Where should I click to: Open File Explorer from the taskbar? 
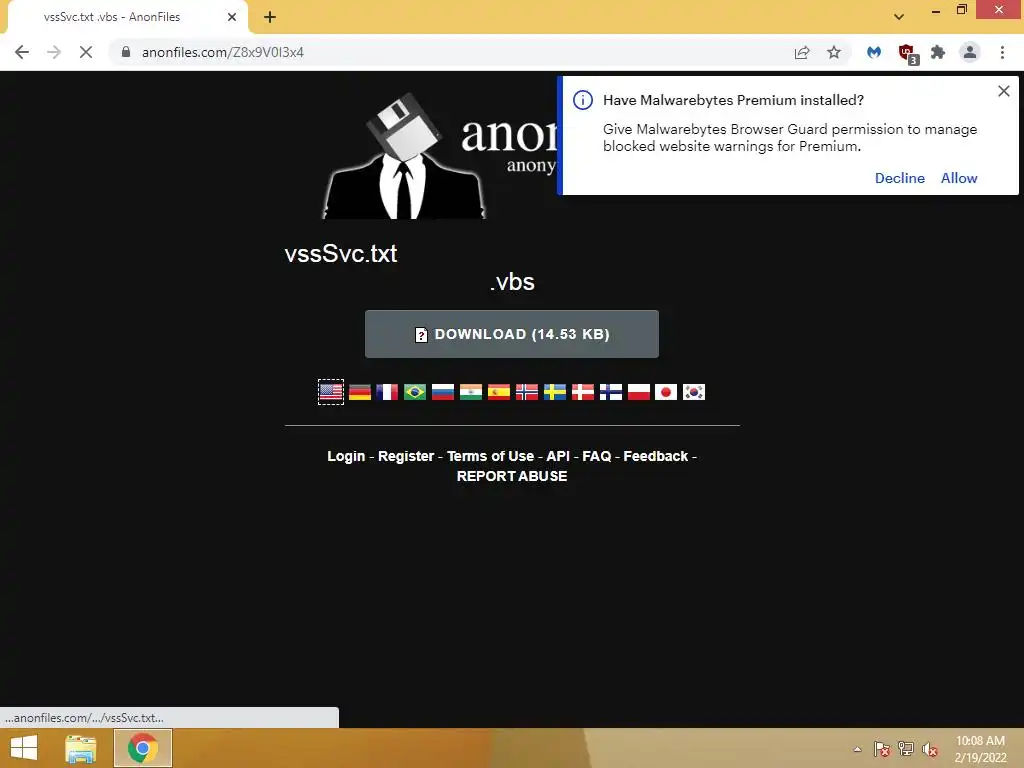pos(81,748)
